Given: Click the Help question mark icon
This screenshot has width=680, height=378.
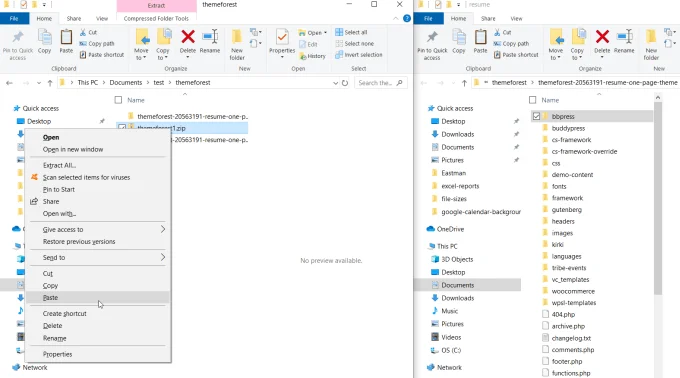Looking at the screenshot, I should pyautogui.click(x=407, y=18).
